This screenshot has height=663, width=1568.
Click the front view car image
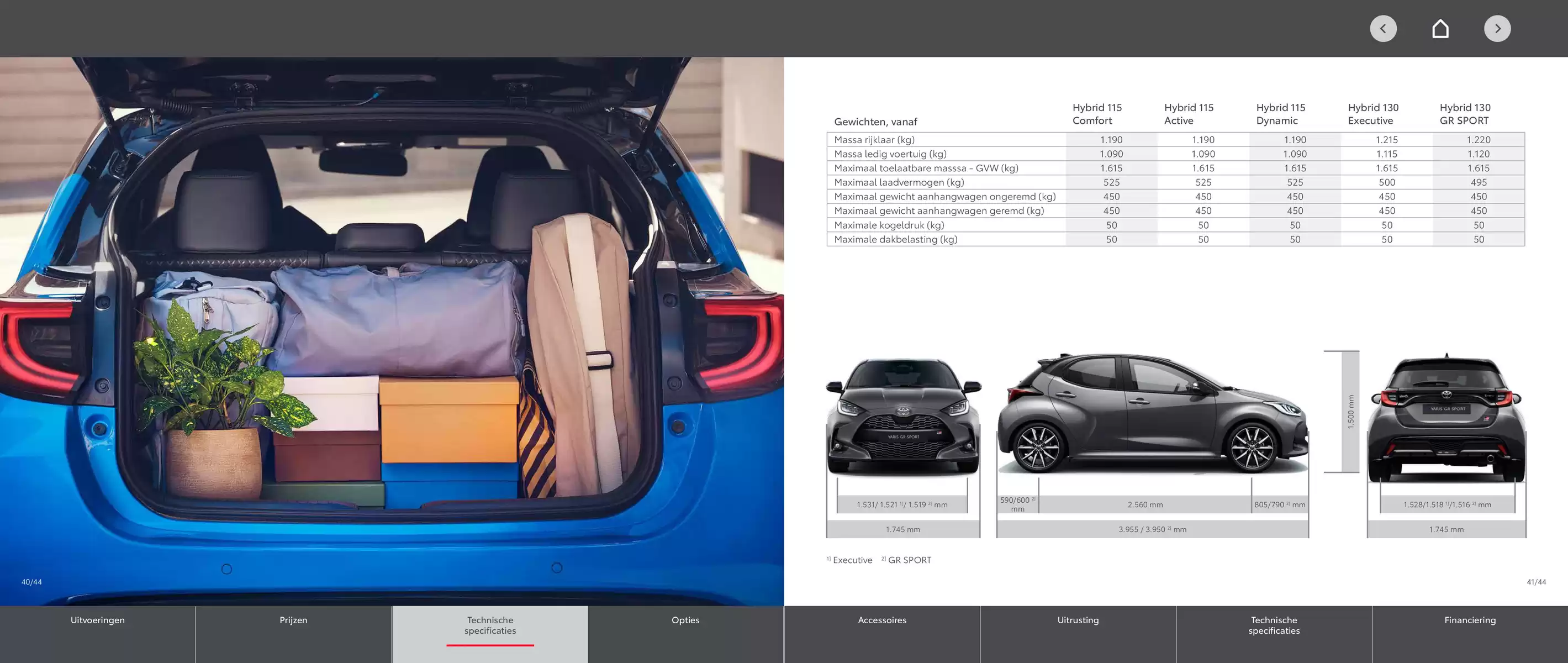[x=904, y=417]
